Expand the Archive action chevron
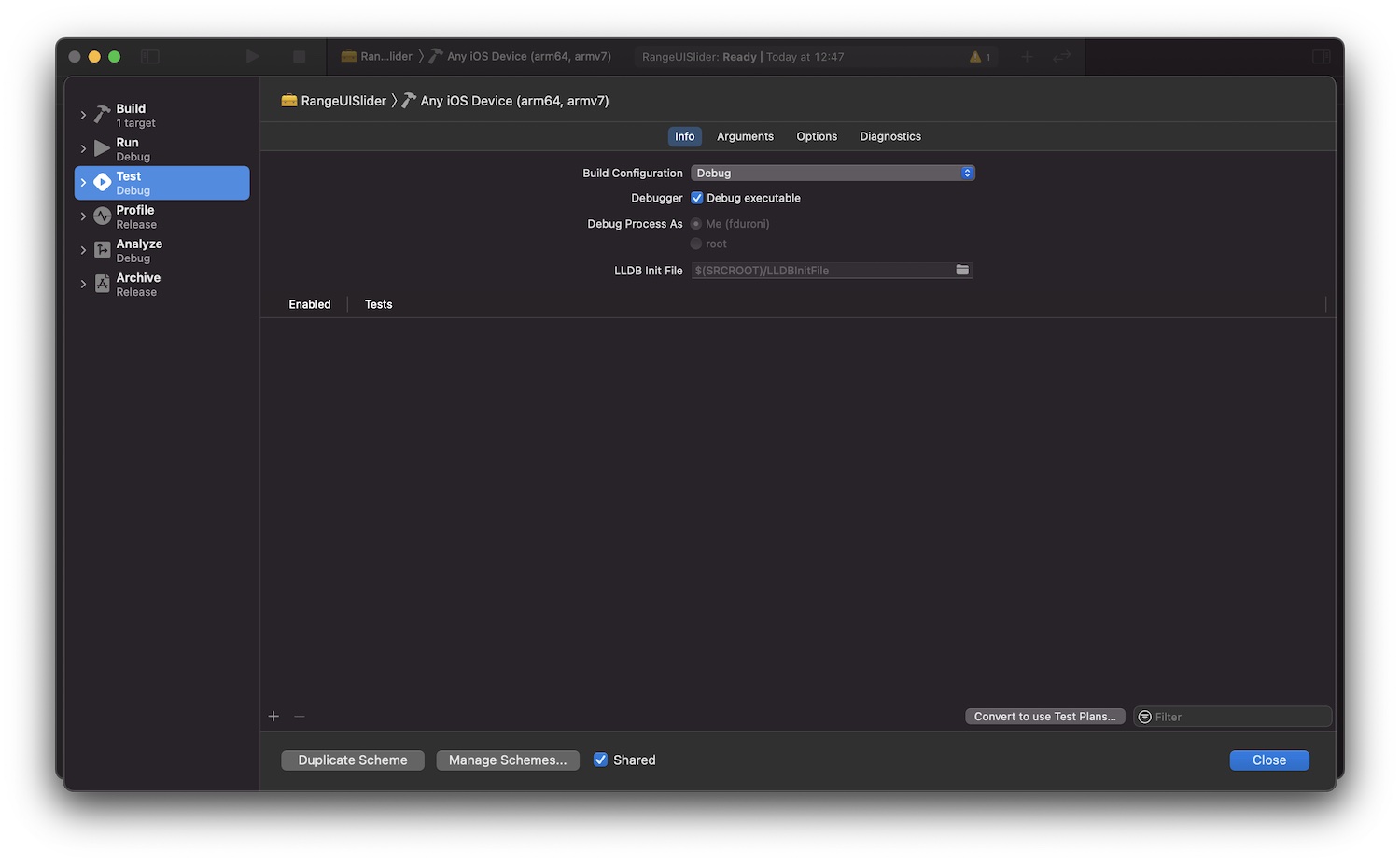The image size is (1400, 865). tap(83, 284)
